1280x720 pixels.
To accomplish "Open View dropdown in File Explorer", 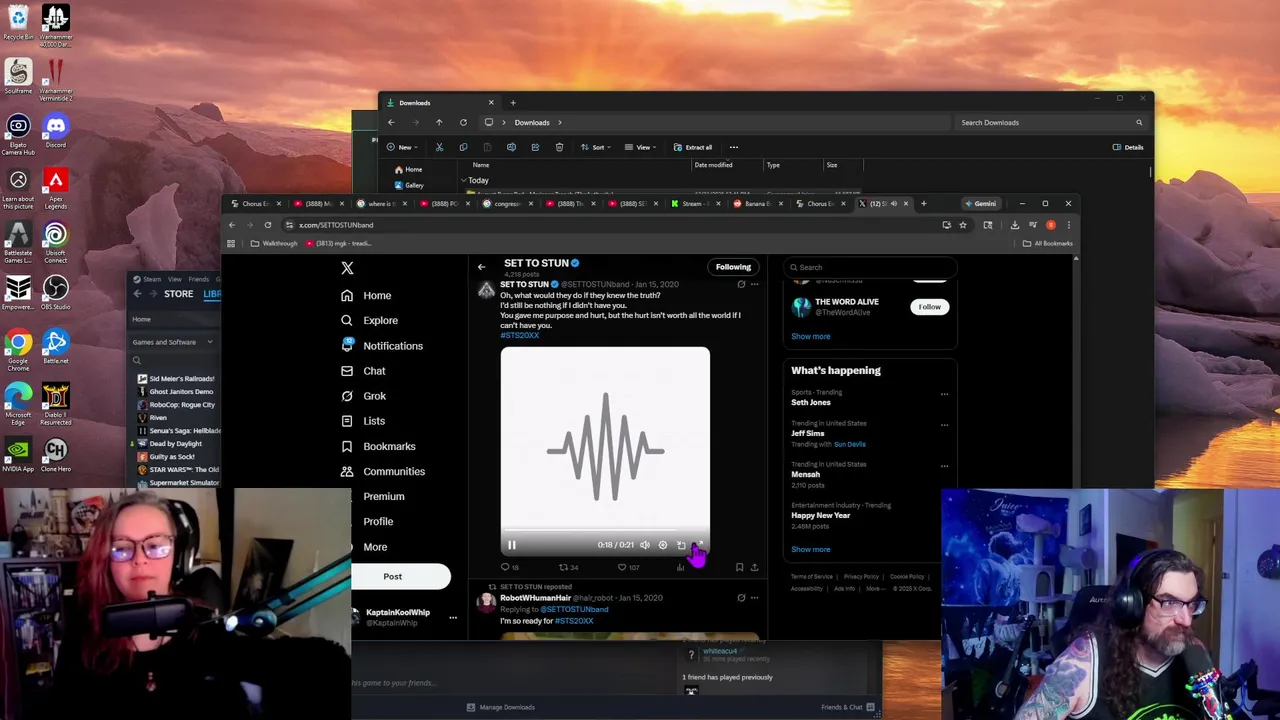I will 642,147.
